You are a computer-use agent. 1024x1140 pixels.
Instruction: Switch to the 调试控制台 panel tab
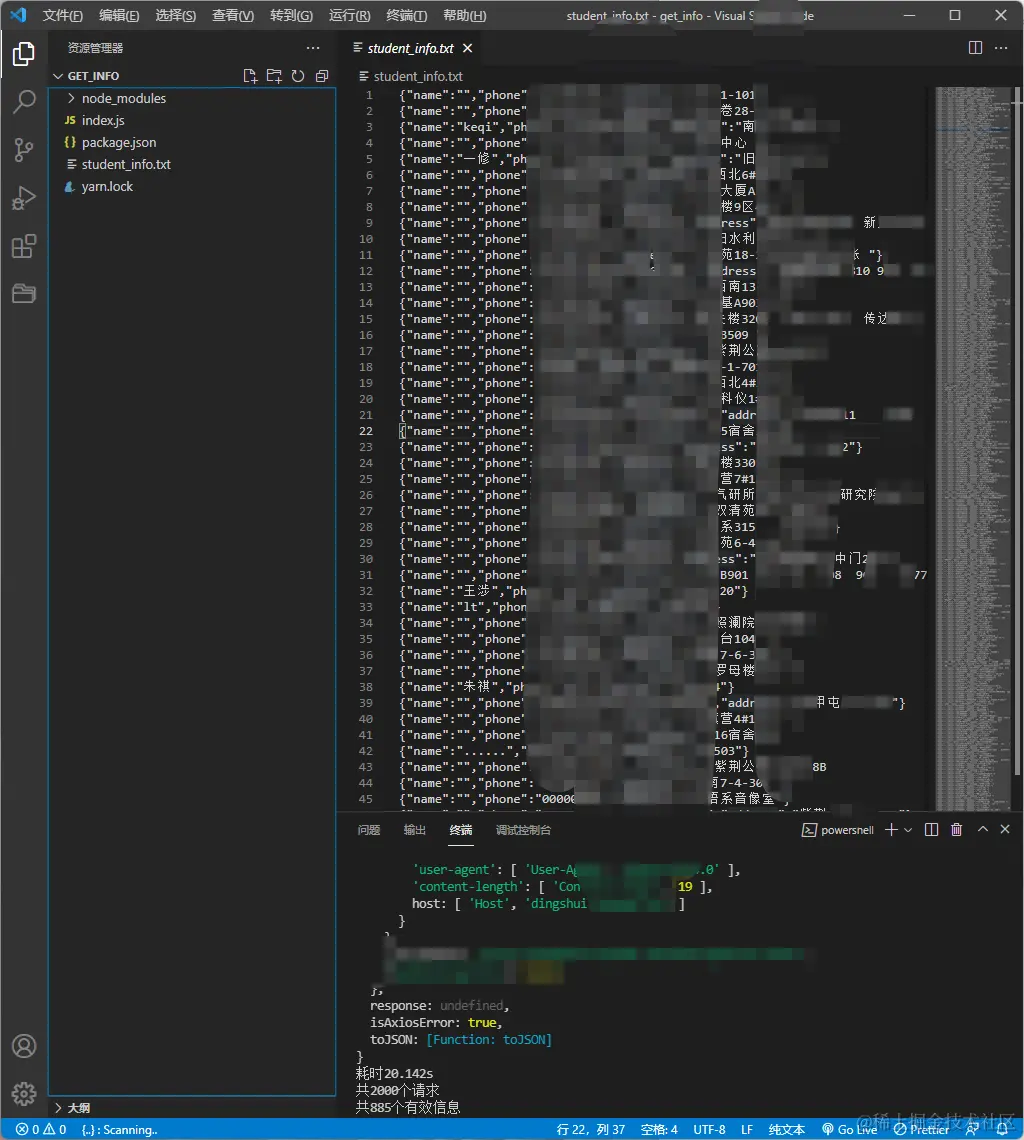point(524,830)
